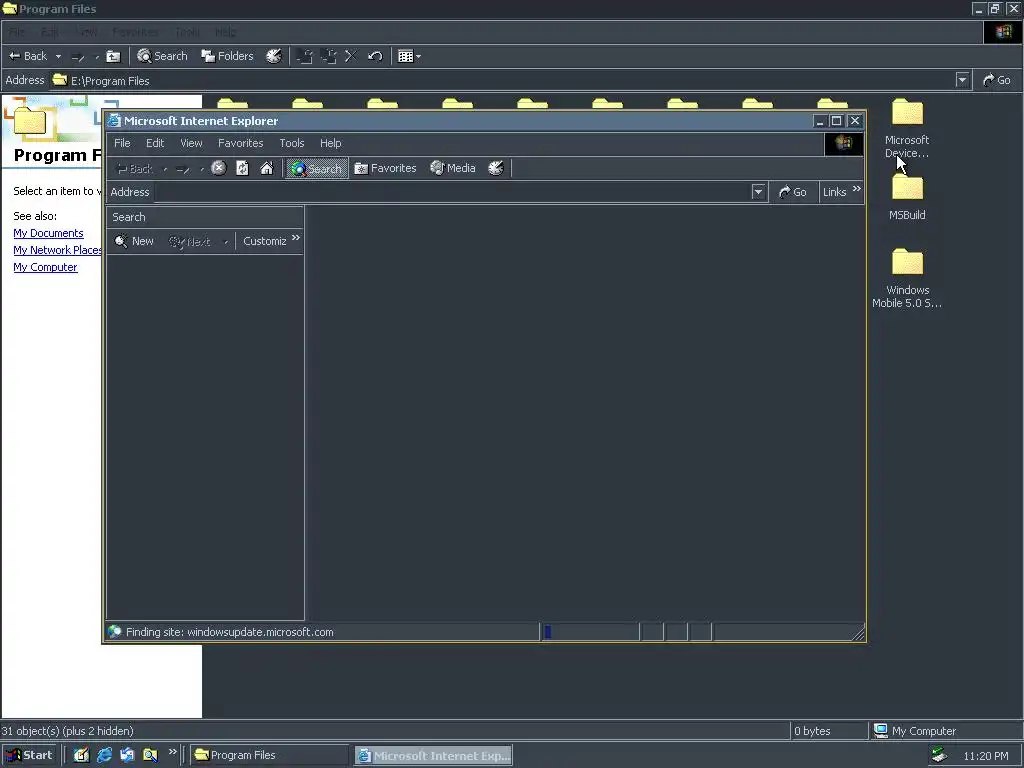Open the My Computer link
This screenshot has height=768, width=1024.
[x=45, y=267]
